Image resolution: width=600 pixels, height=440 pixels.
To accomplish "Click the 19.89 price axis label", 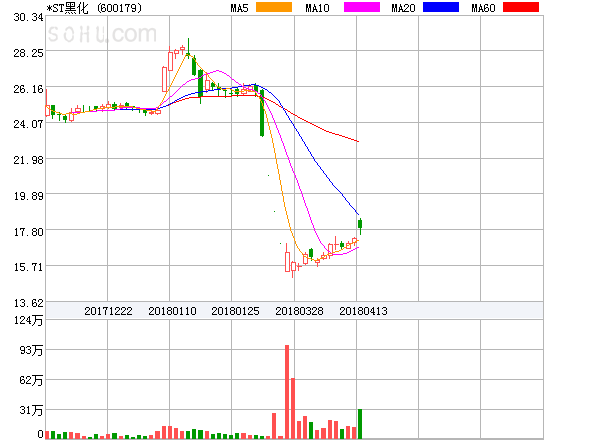I will pyautogui.click(x=28, y=196).
